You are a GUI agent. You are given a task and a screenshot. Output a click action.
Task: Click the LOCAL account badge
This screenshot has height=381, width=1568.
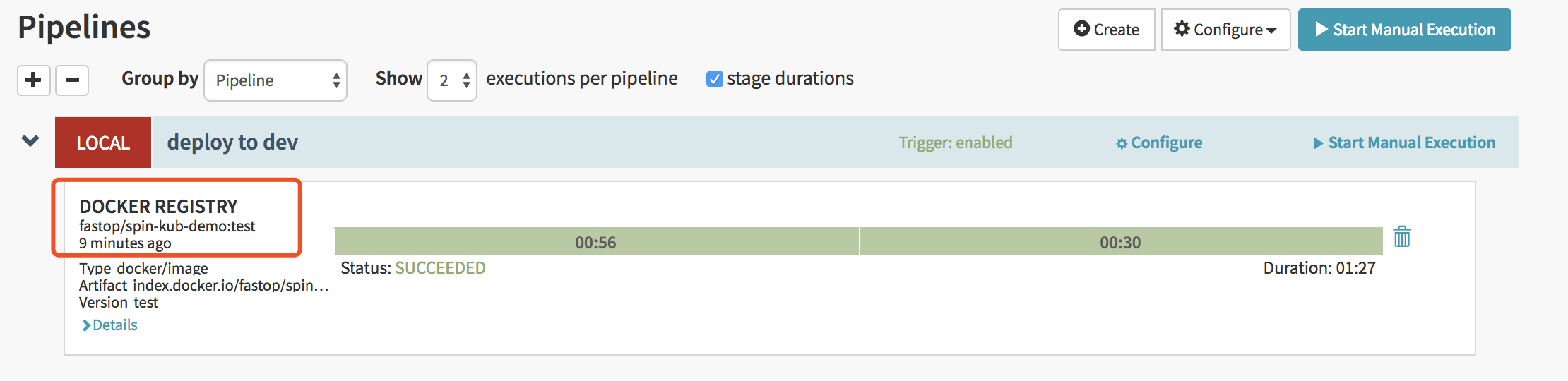[x=103, y=143]
